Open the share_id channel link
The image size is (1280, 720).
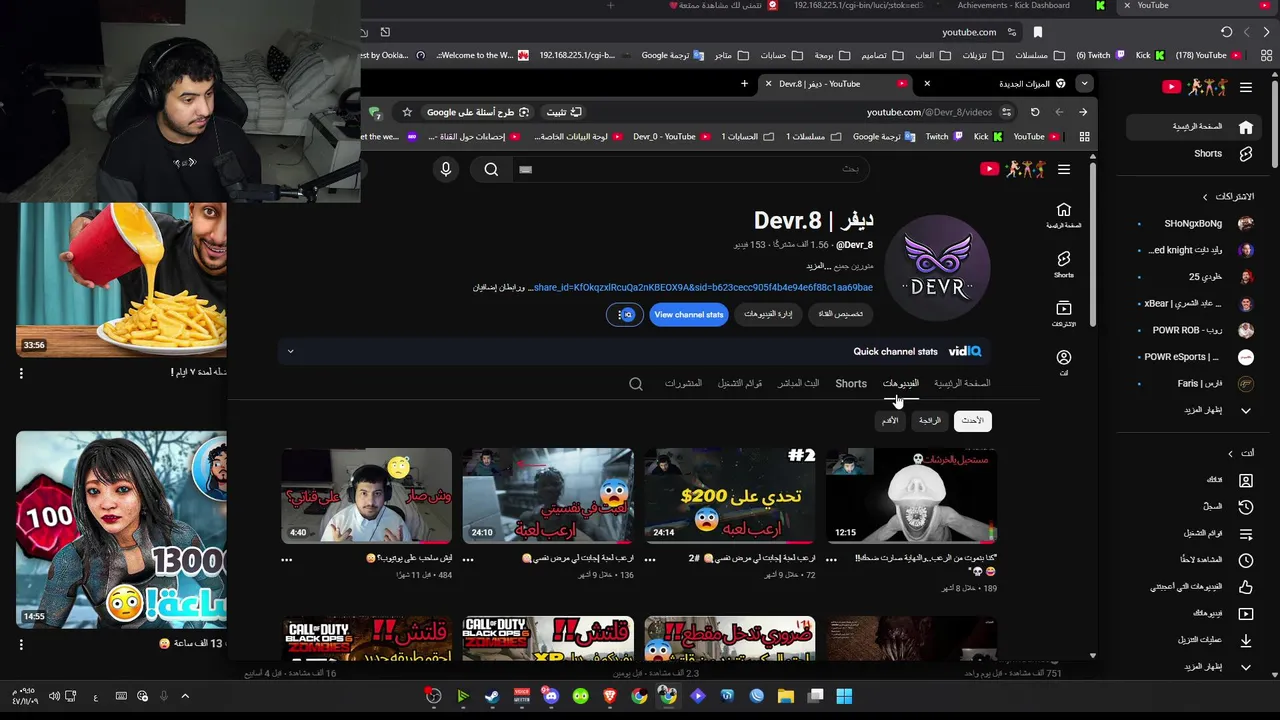coord(702,288)
